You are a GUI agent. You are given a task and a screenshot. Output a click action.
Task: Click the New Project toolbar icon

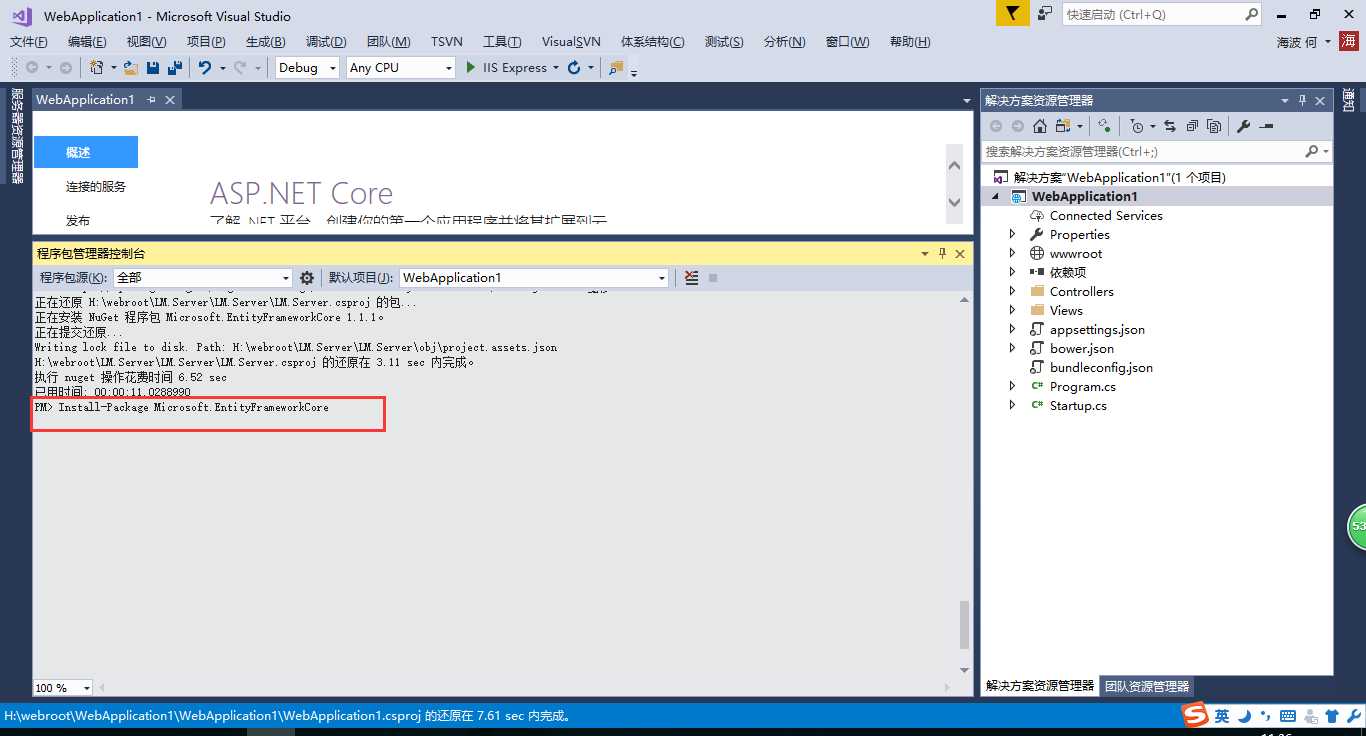pyautogui.click(x=97, y=68)
